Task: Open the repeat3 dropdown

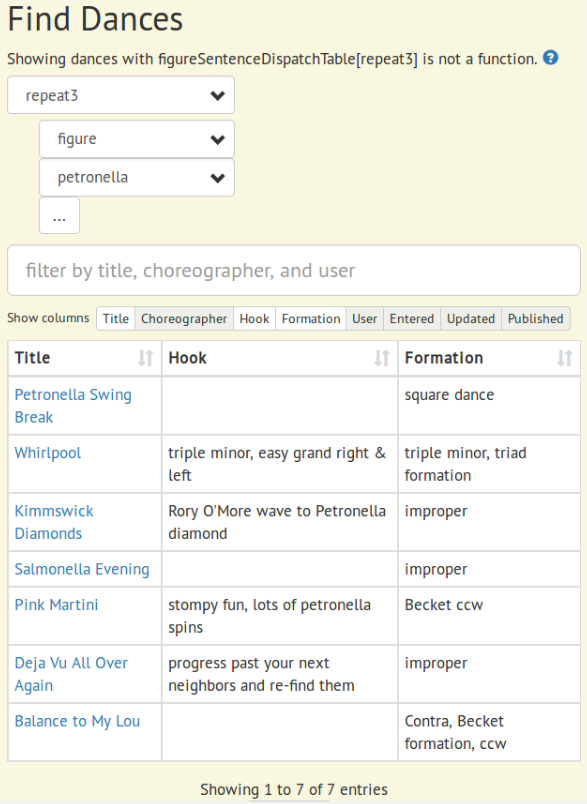Action: coord(121,95)
